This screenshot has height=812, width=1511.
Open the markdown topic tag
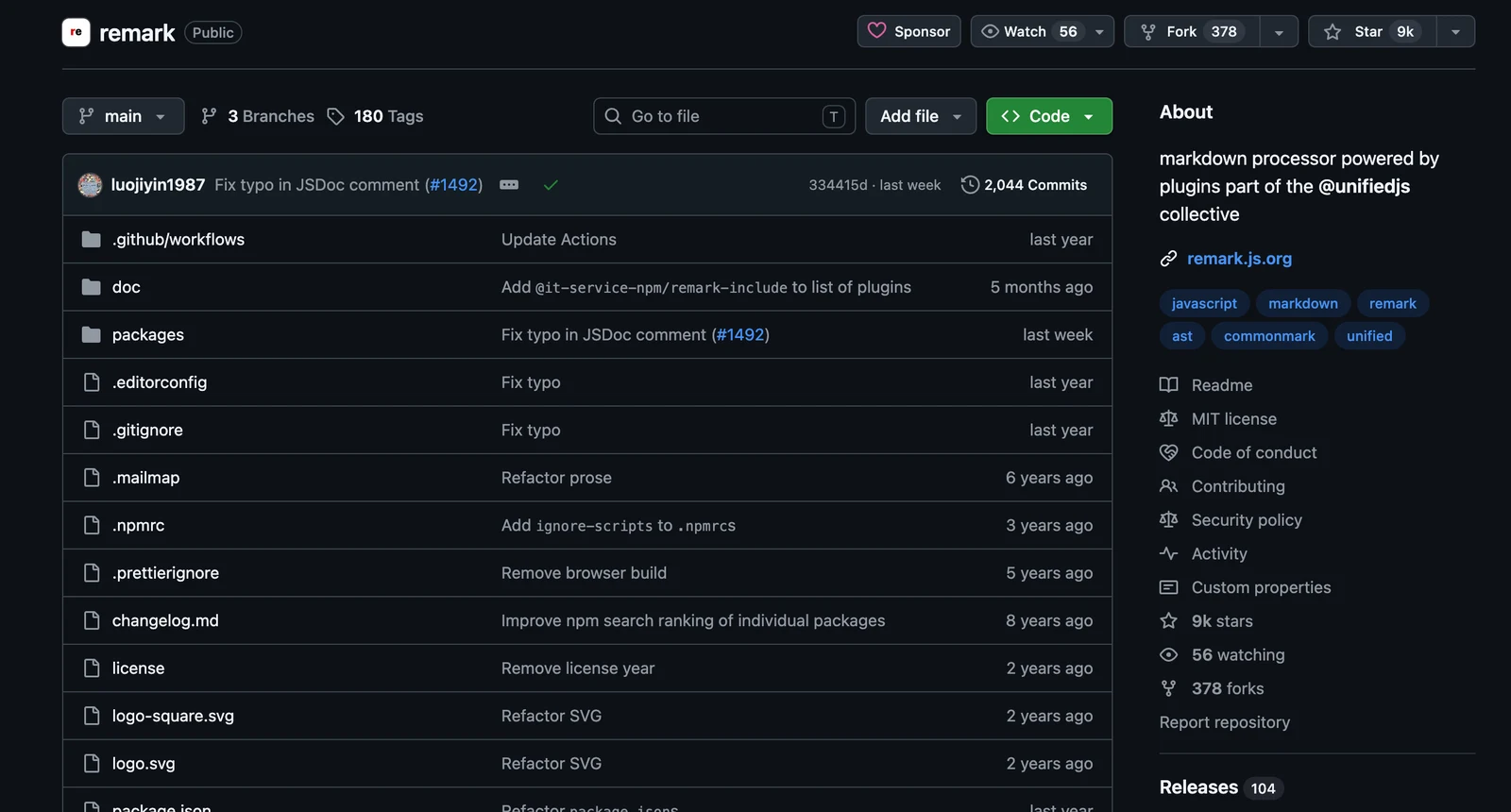pyautogui.click(x=1303, y=303)
